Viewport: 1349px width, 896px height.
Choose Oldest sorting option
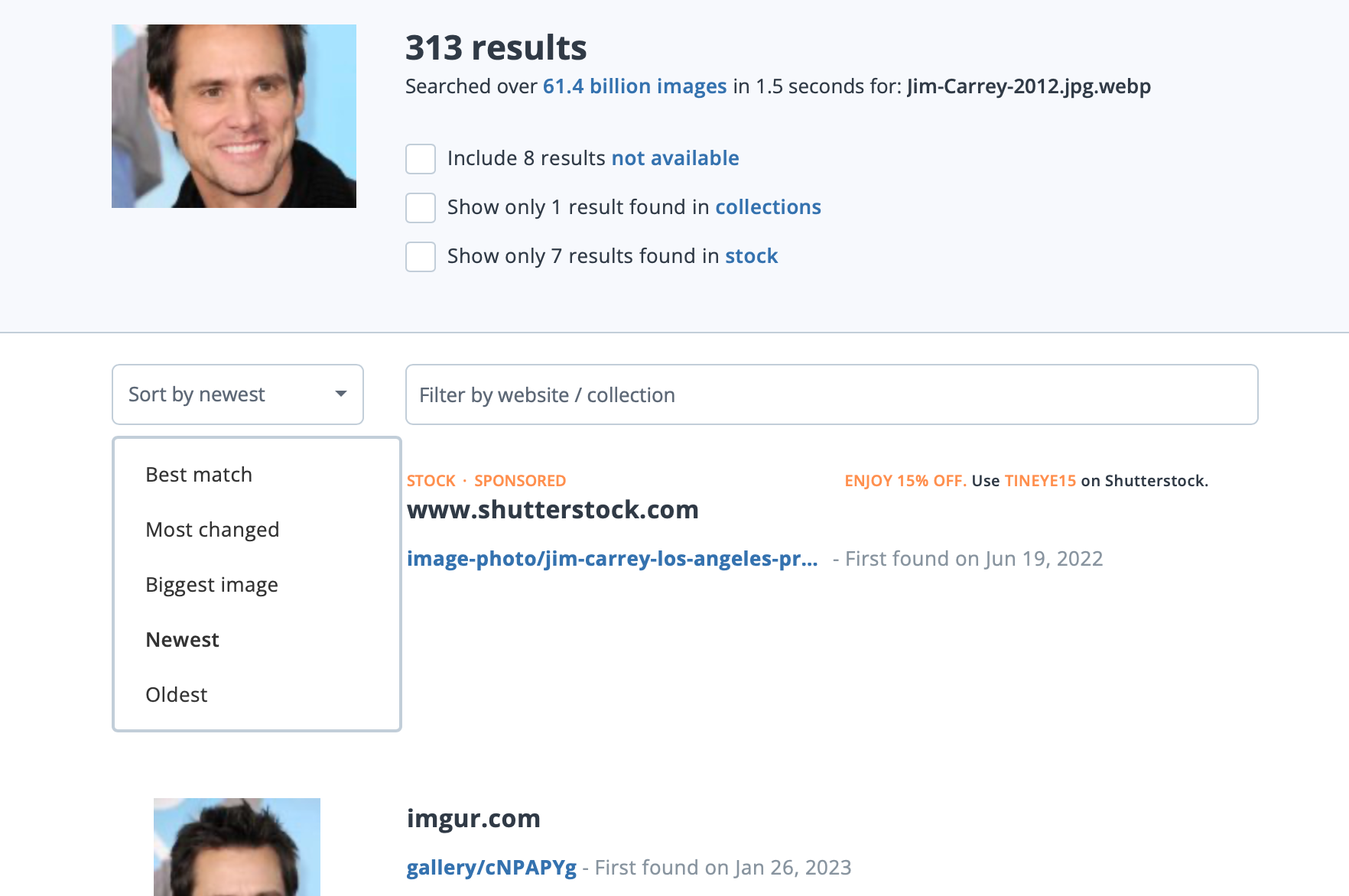[177, 695]
